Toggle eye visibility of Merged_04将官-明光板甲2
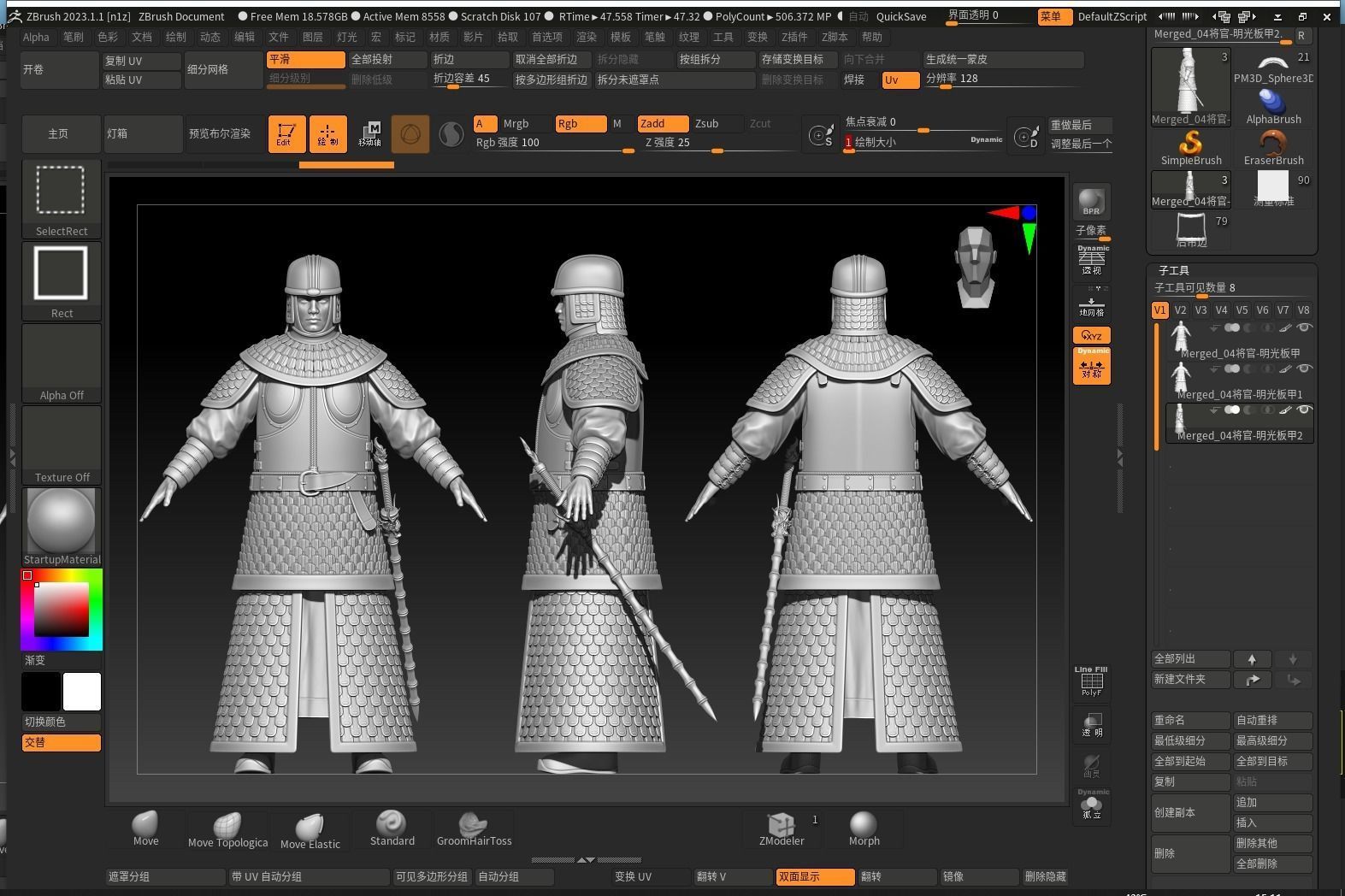Screen dimensions: 1345x896 coord(1304,410)
